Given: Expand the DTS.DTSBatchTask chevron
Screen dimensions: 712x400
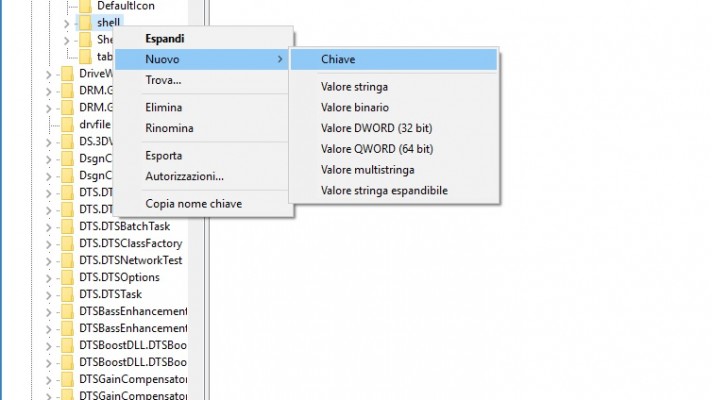Looking at the screenshot, I should (x=49, y=227).
